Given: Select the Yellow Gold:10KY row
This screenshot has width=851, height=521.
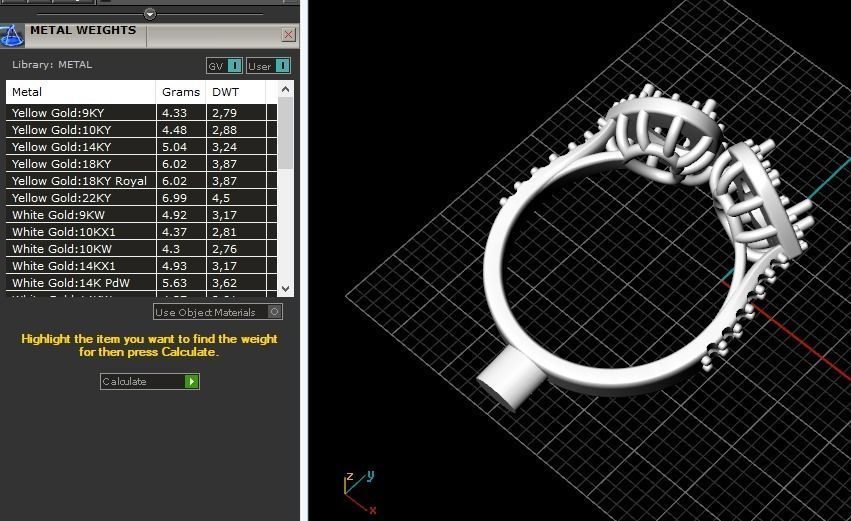Looking at the screenshot, I should (x=142, y=130).
